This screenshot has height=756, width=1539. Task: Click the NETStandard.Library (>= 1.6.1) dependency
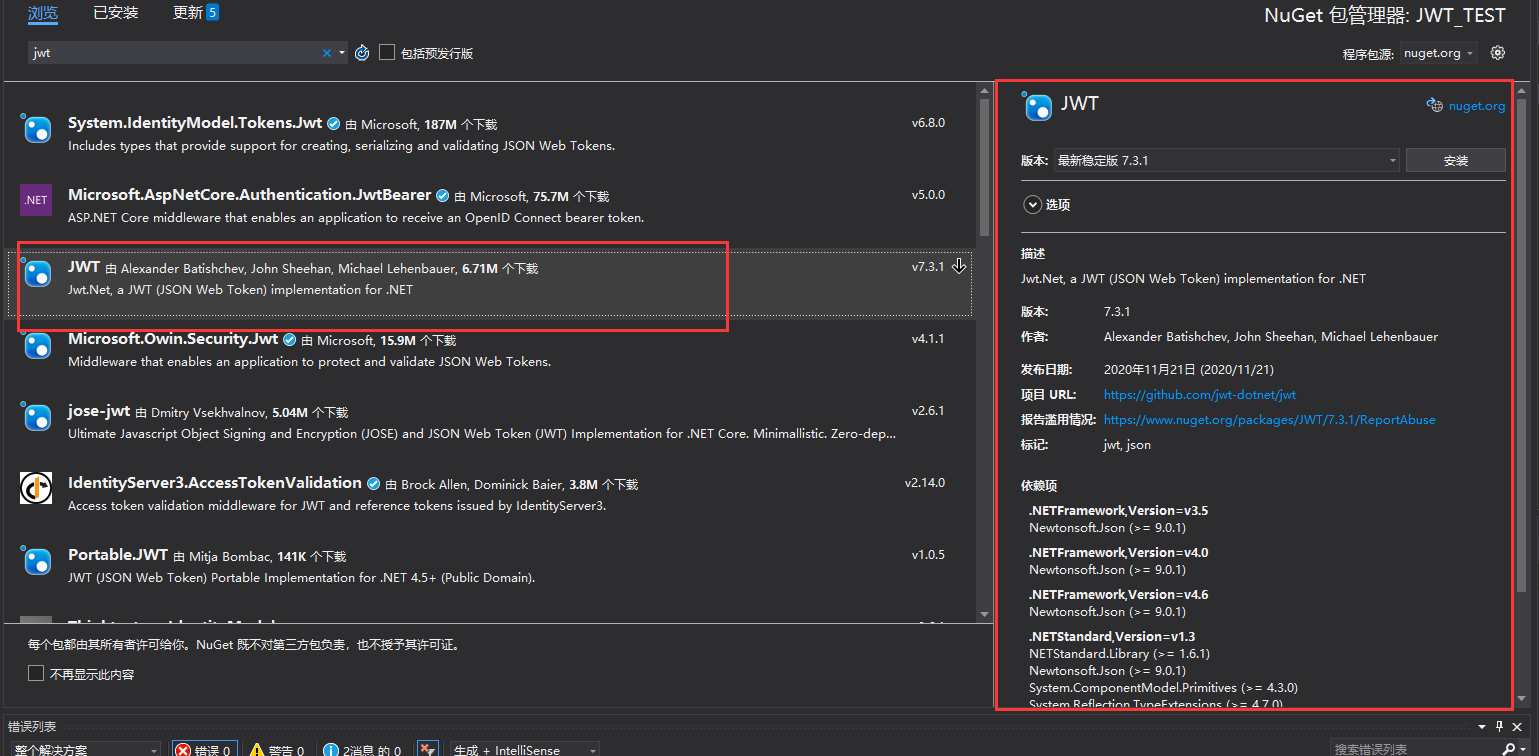[x=1120, y=654]
